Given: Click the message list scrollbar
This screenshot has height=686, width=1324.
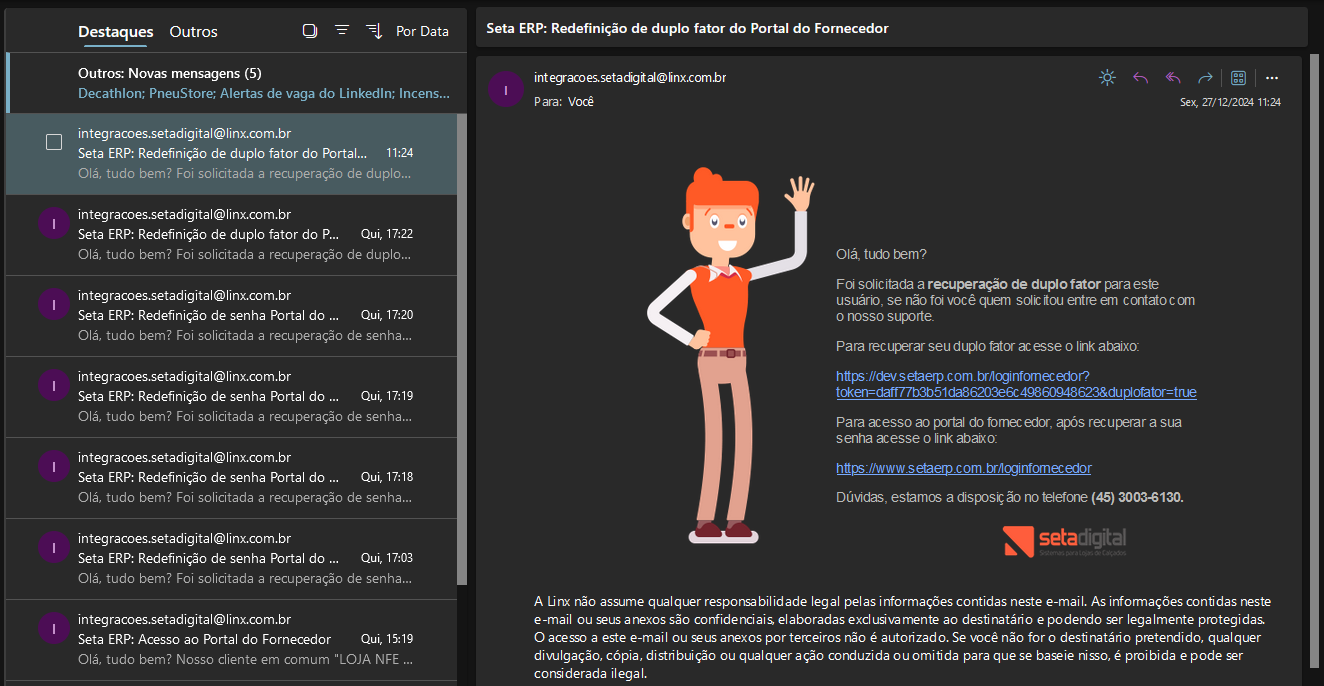Looking at the screenshot, I should (462, 349).
